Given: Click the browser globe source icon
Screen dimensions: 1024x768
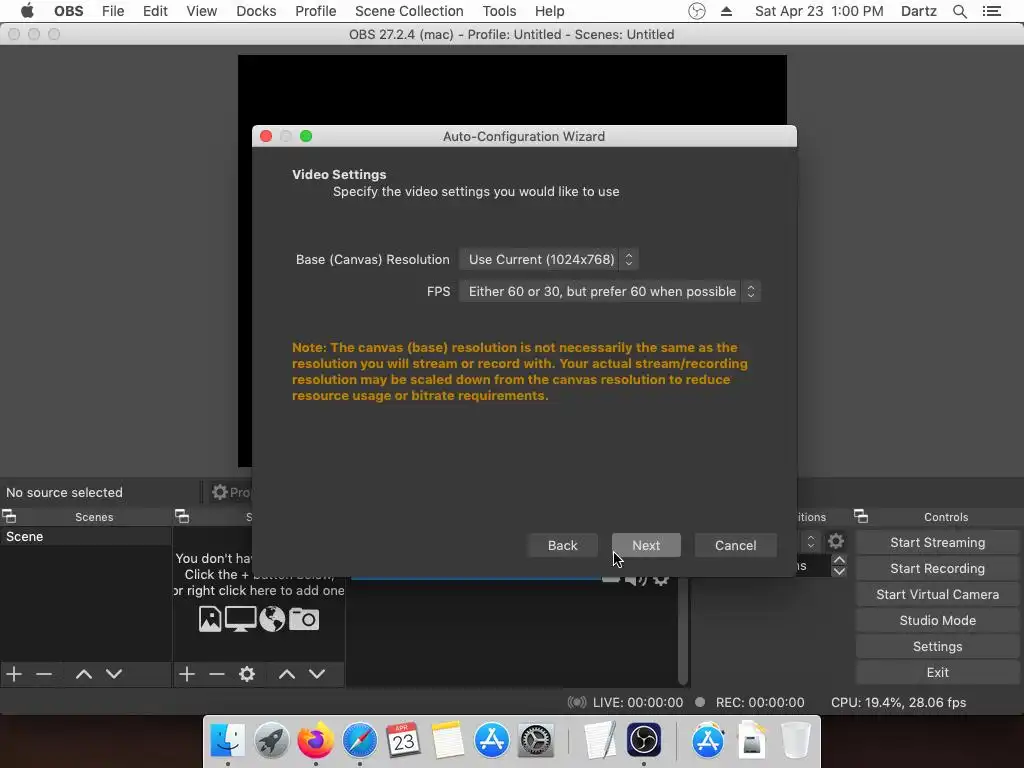Looking at the screenshot, I should [x=272, y=619].
